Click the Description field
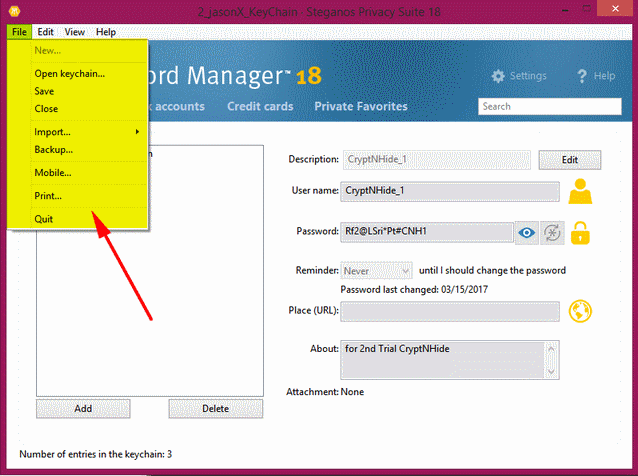 pos(437,159)
